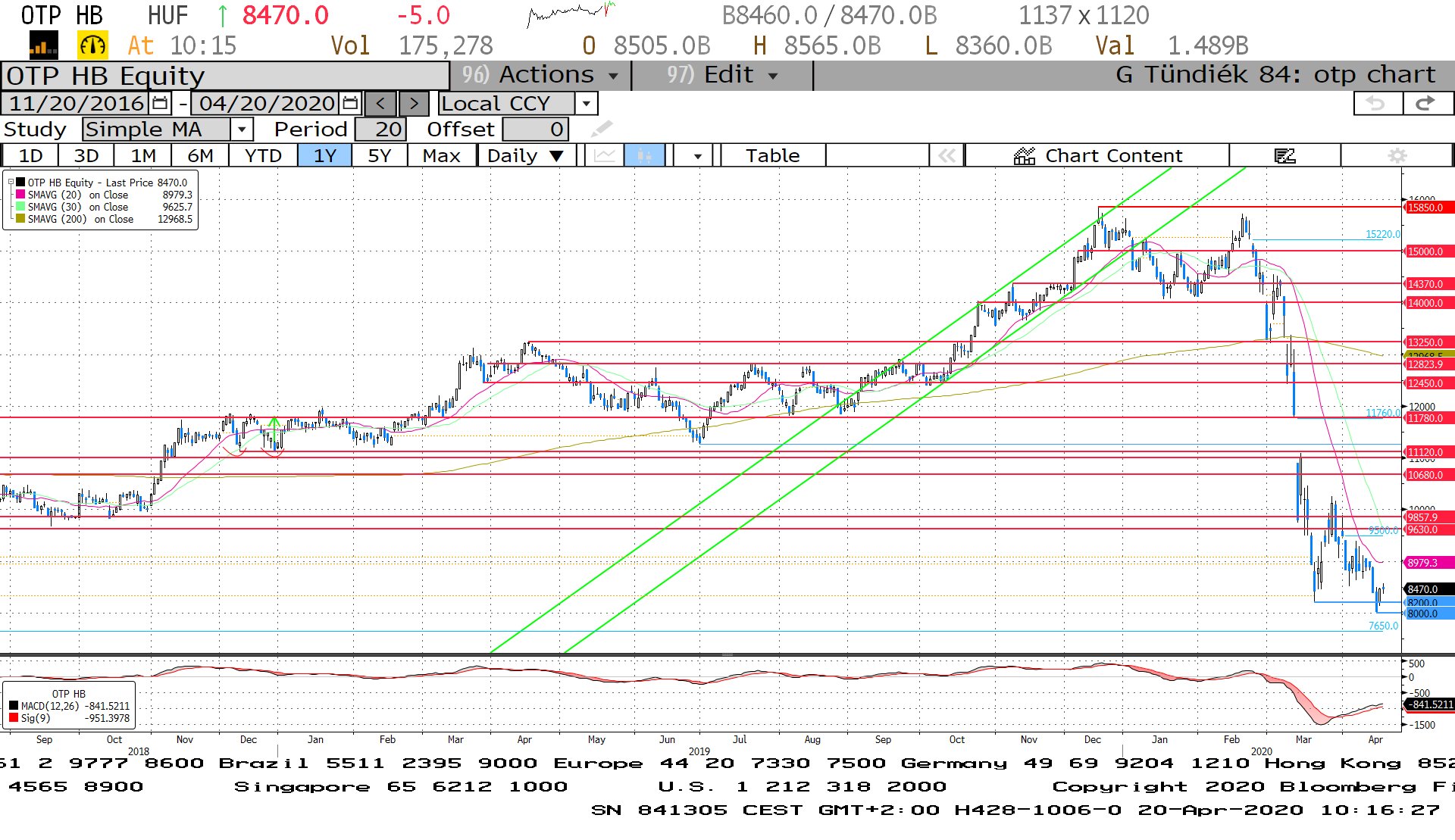The width and height of the screenshot is (1455, 840).
Task: Select the 6M range tab
Action: click(200, 155)
